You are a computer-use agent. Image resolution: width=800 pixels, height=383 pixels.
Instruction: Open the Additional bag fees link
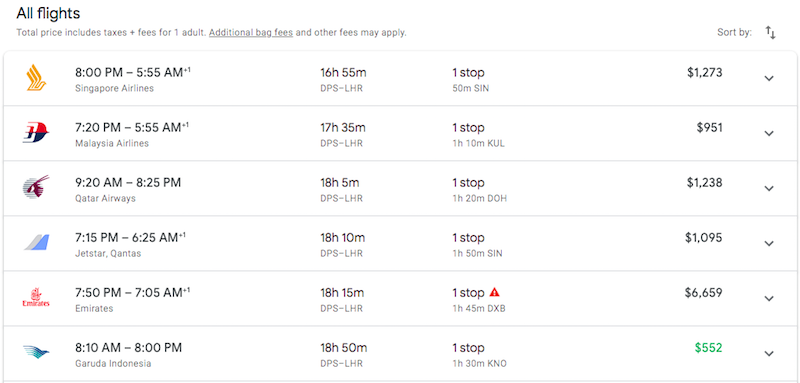pyautogui.click(x=251, y=33)
